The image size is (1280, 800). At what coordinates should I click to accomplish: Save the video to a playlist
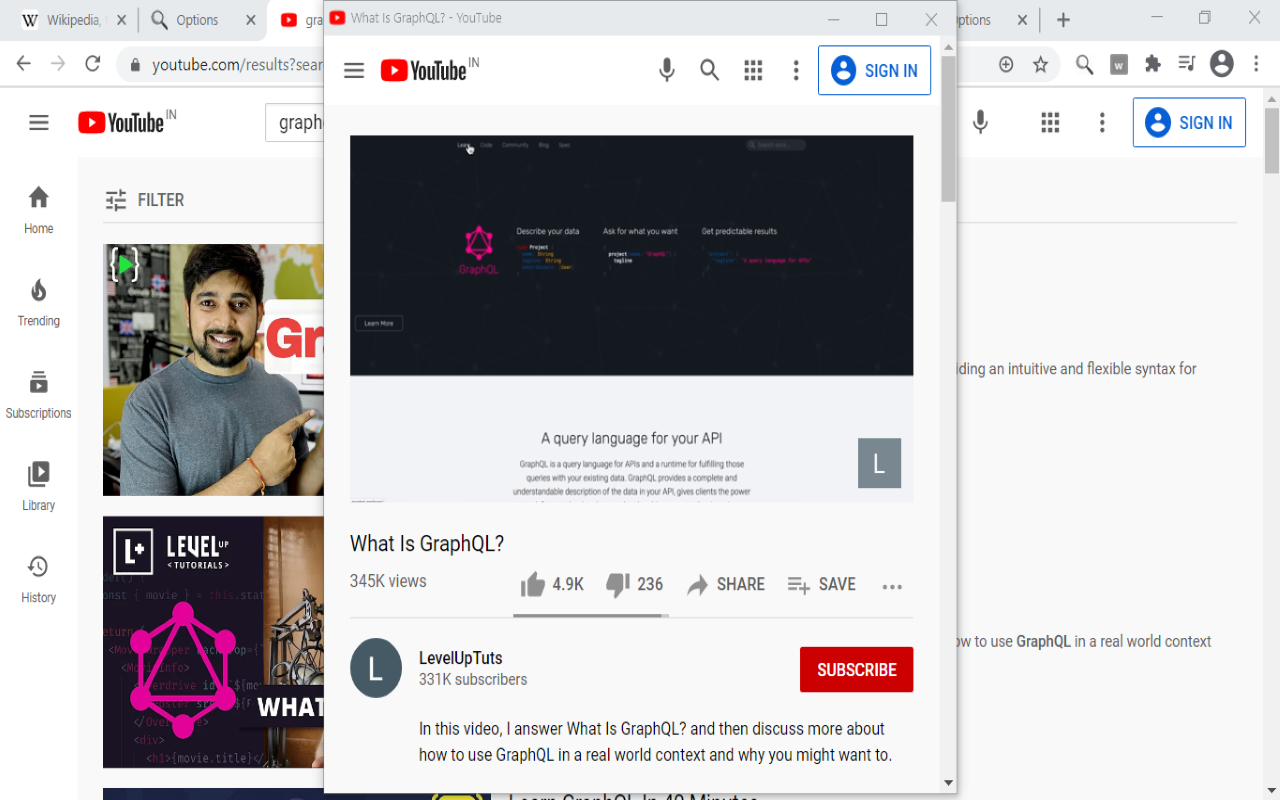(x=821, y=585)
